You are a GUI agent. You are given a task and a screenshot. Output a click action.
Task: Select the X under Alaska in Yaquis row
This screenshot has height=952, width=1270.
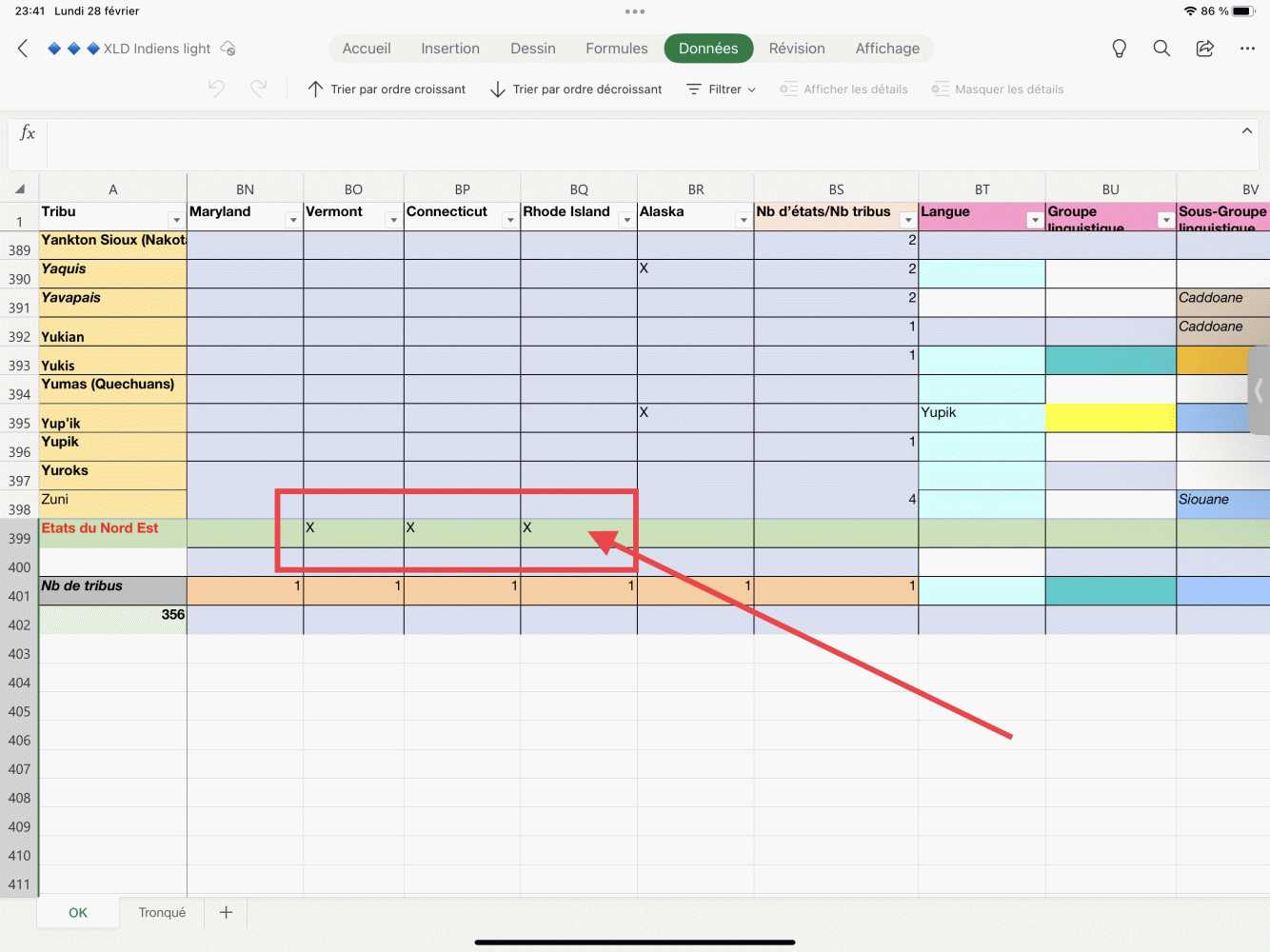pos(695,274)
